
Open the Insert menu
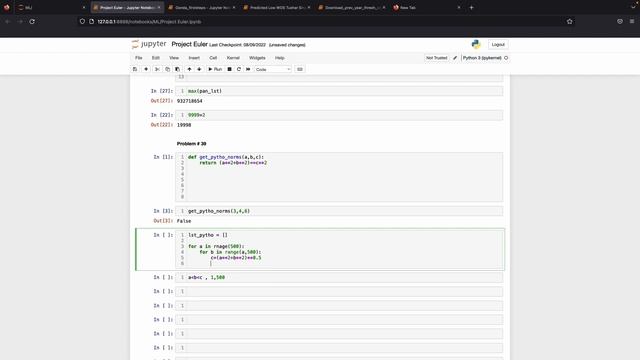click(x=194, y=58)
